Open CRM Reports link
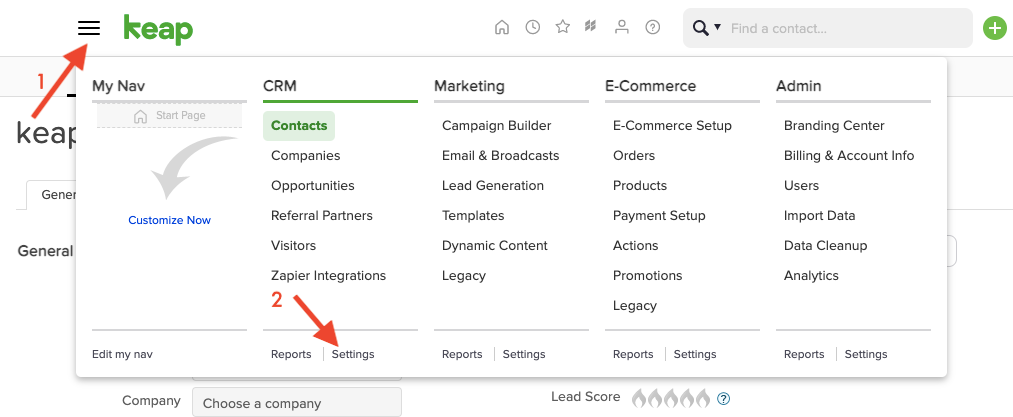This screenshot has width=1013, height=417. click(291, 354)
